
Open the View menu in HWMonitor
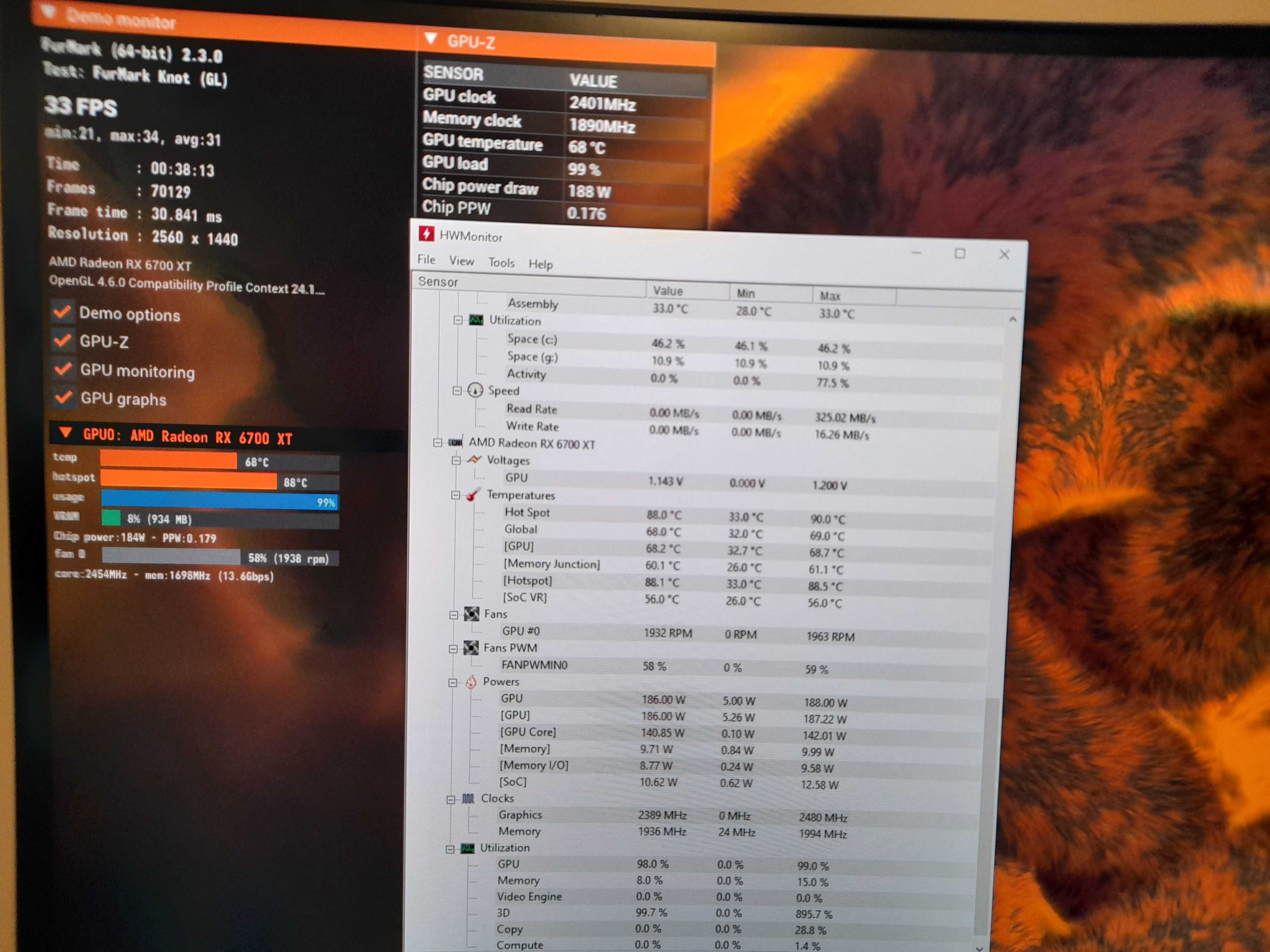[x=462, y=261]
